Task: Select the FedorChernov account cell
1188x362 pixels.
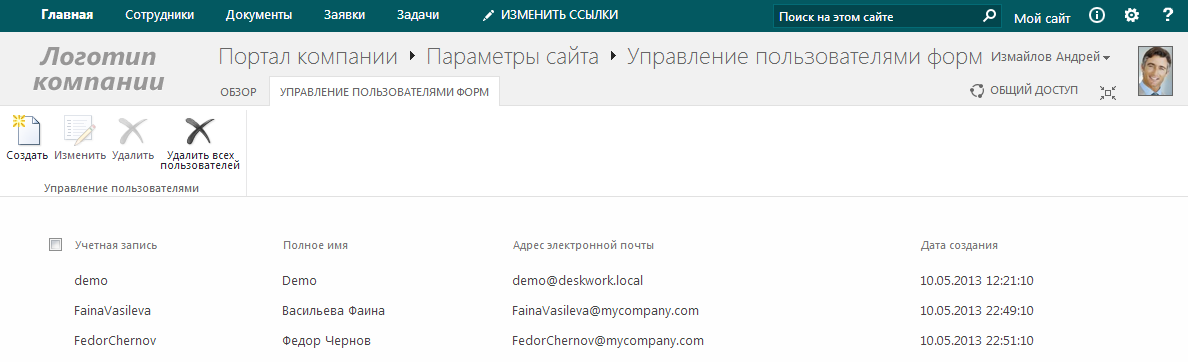Action: (115, 341)
